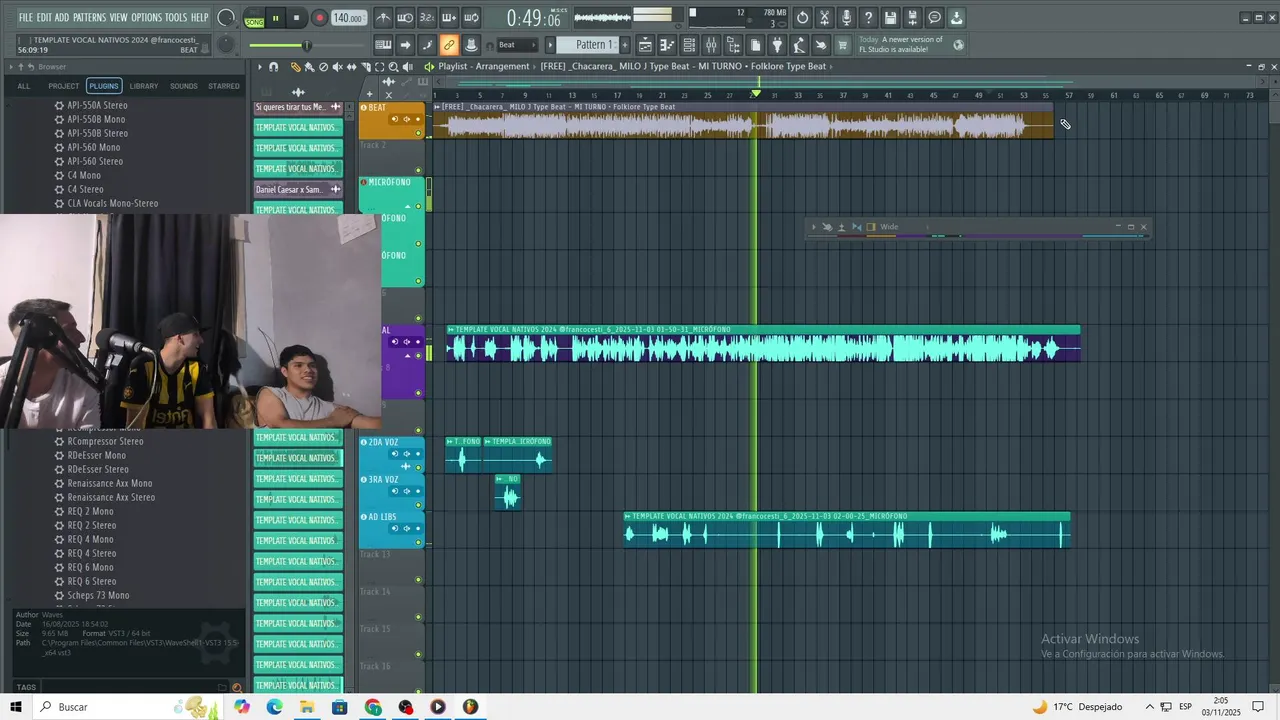Open the Pattern 1 selector

[588, 45]
